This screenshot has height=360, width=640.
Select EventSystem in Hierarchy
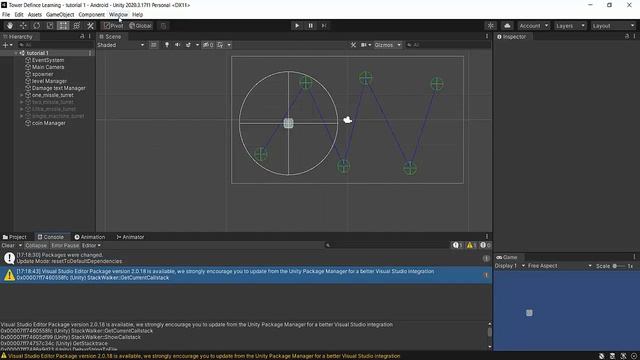point(48,60)
